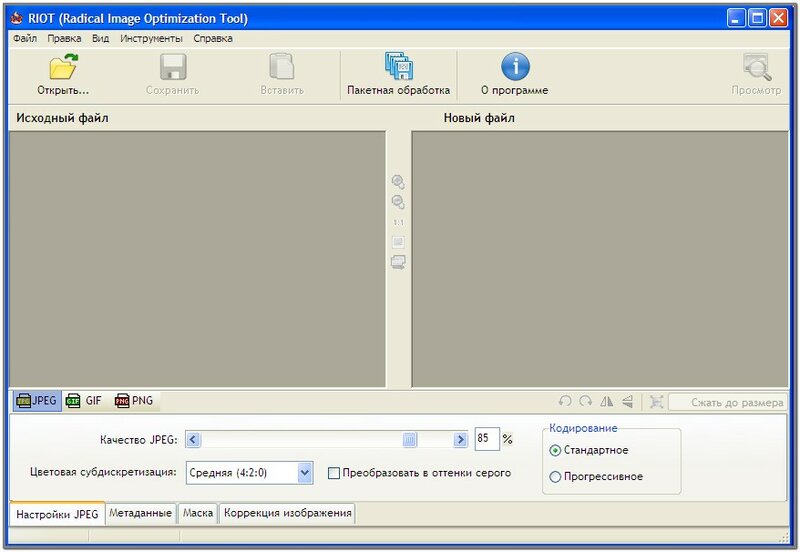This screenshot has height=552, width=800.
Task: Rotate image clockwise icon
Action: pyautogui.click(x=586, y=402)
